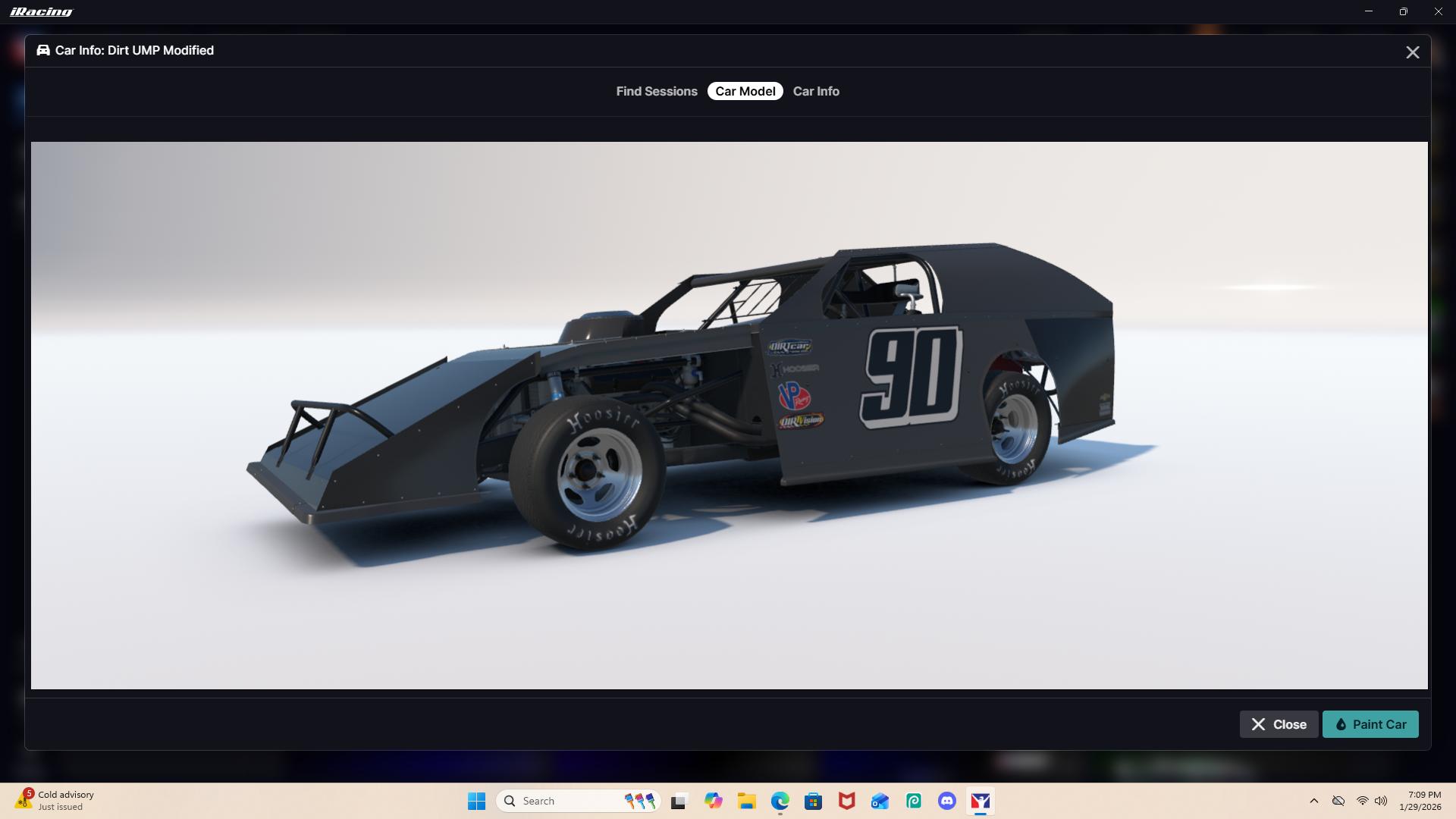Open the volume control in the system tray
Viewport: 1456px width, 819px height.
(x=1381, y=801)
